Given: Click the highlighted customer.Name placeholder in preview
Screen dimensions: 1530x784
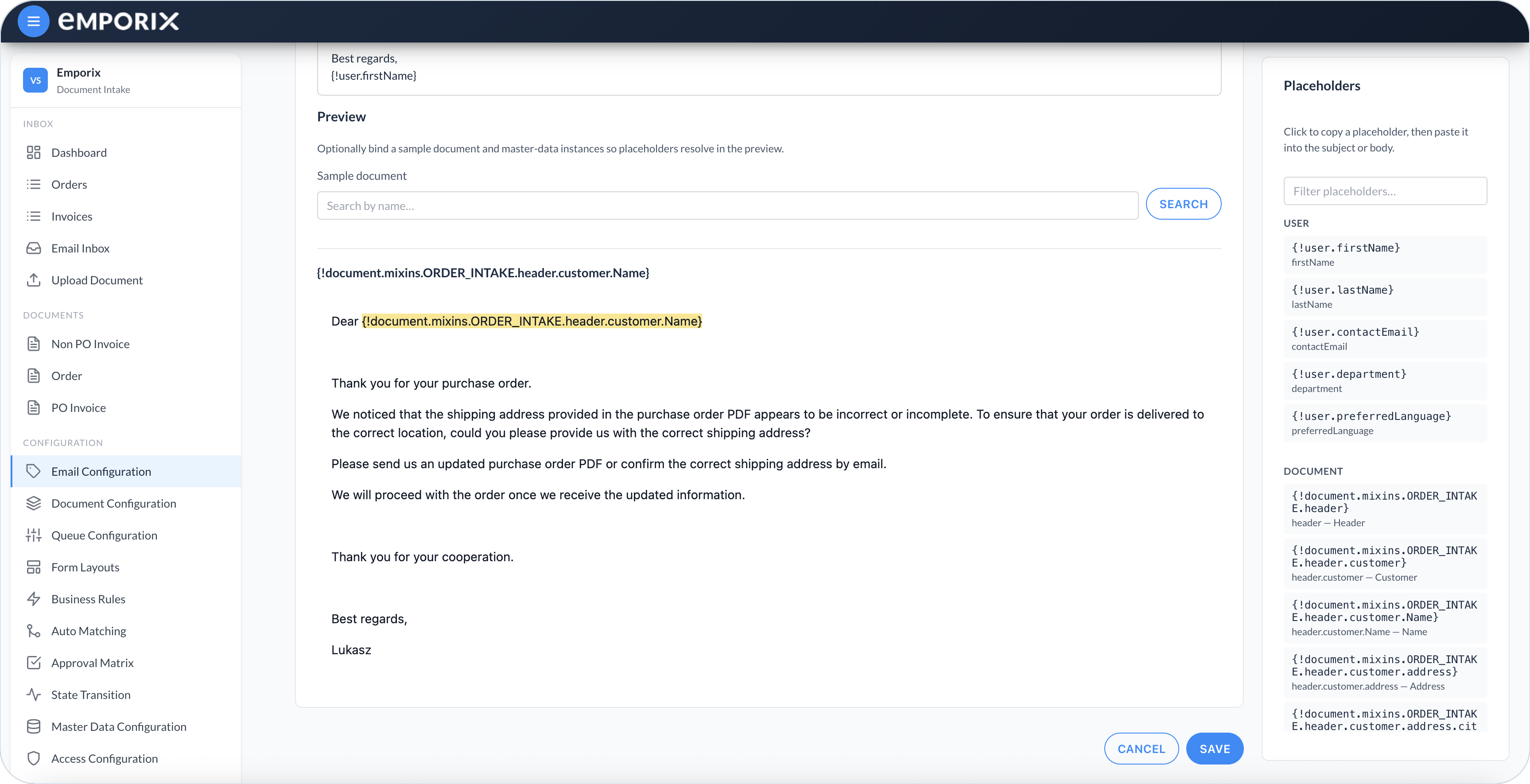Looking at the screenshot, I should pyautogui.click(x=532, y=321).
